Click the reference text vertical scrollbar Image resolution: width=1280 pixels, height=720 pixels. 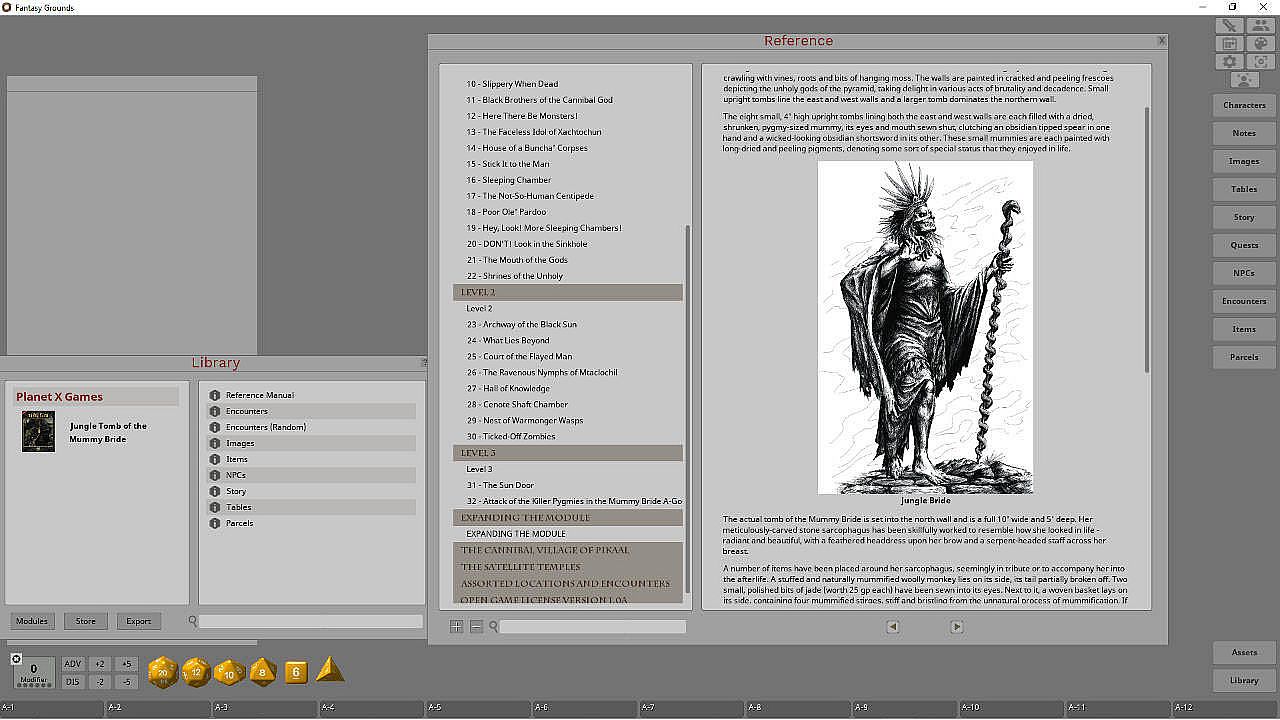pos(1146,240)
